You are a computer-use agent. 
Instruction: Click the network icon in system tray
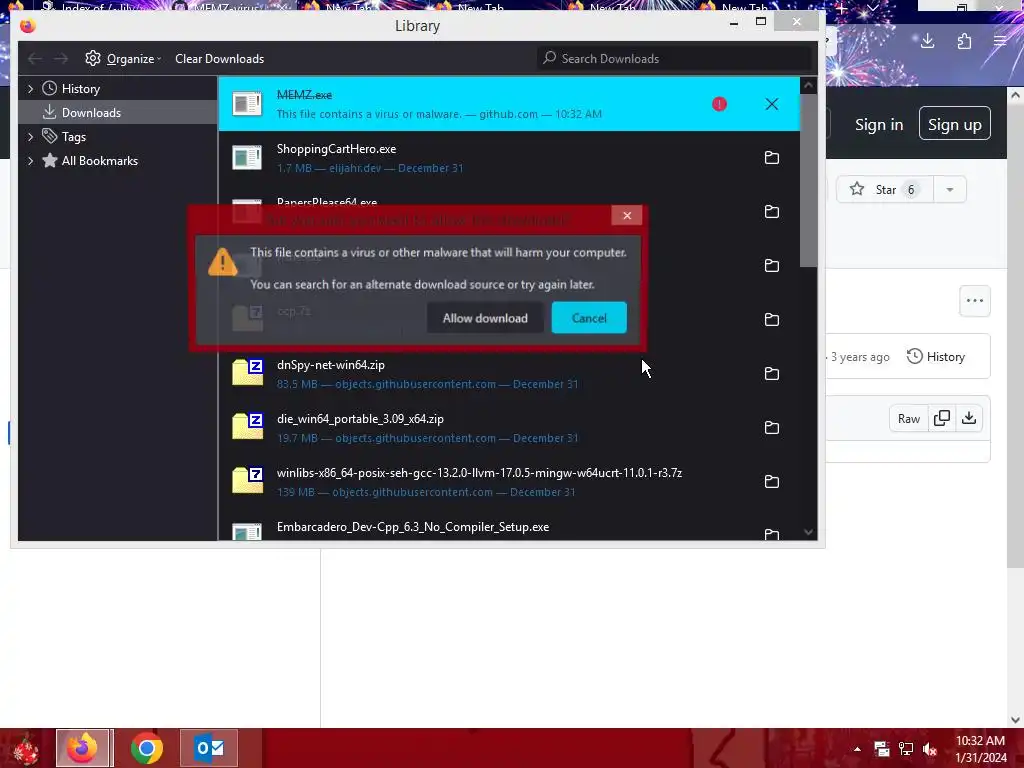(906, 749)
